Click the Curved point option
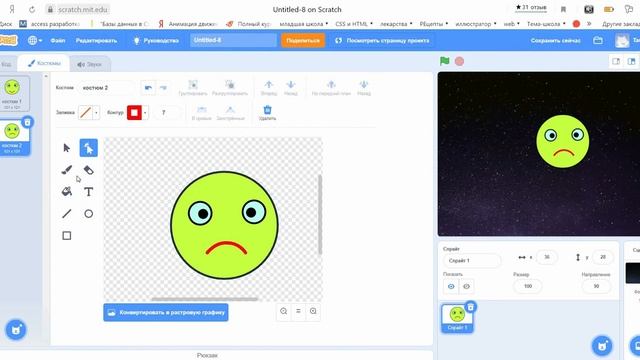 [x=202, y=113]
